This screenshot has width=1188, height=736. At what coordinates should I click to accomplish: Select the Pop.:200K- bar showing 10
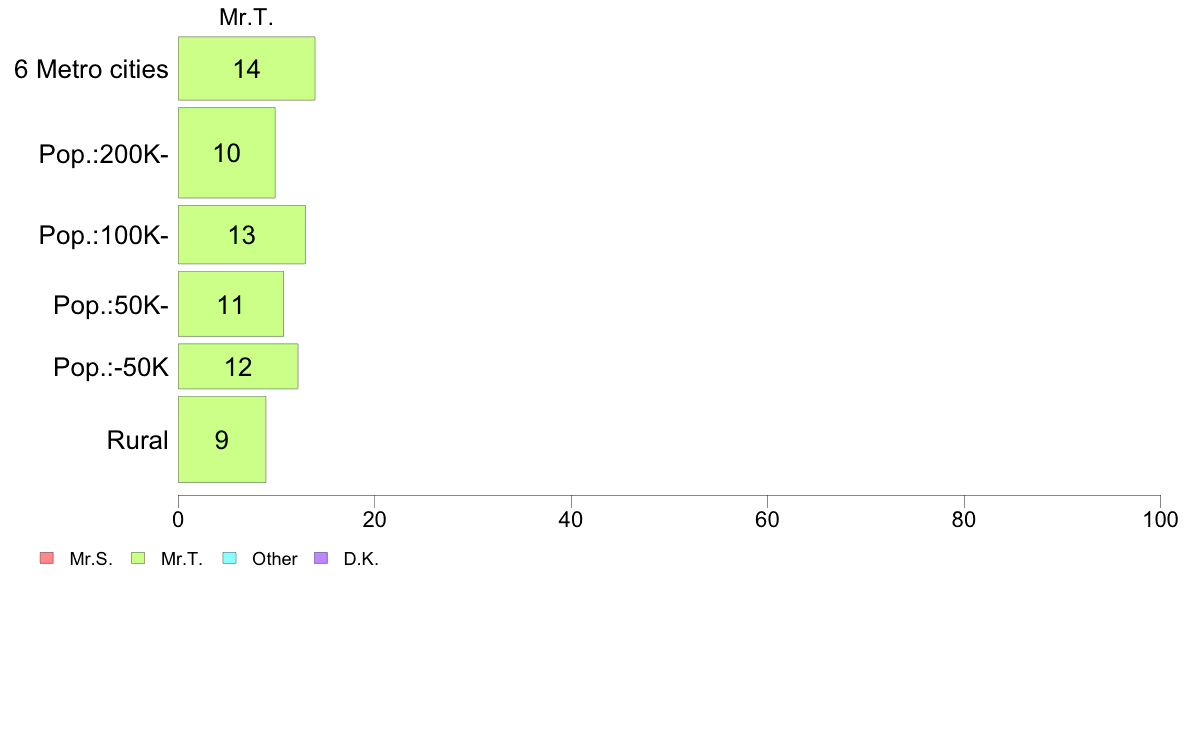[227, 152]
